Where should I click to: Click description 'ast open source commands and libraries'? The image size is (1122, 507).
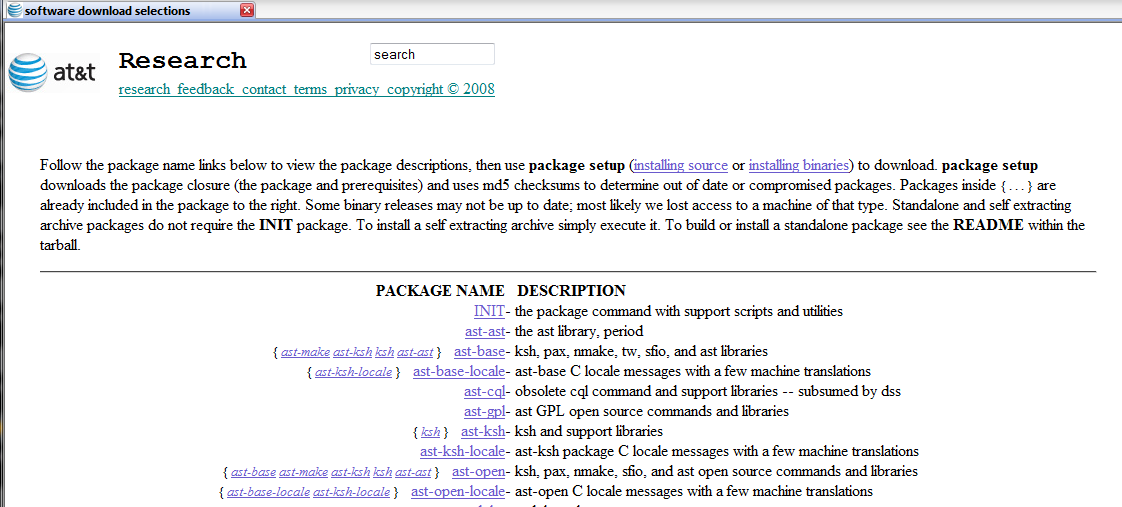[x=716, y=472]
